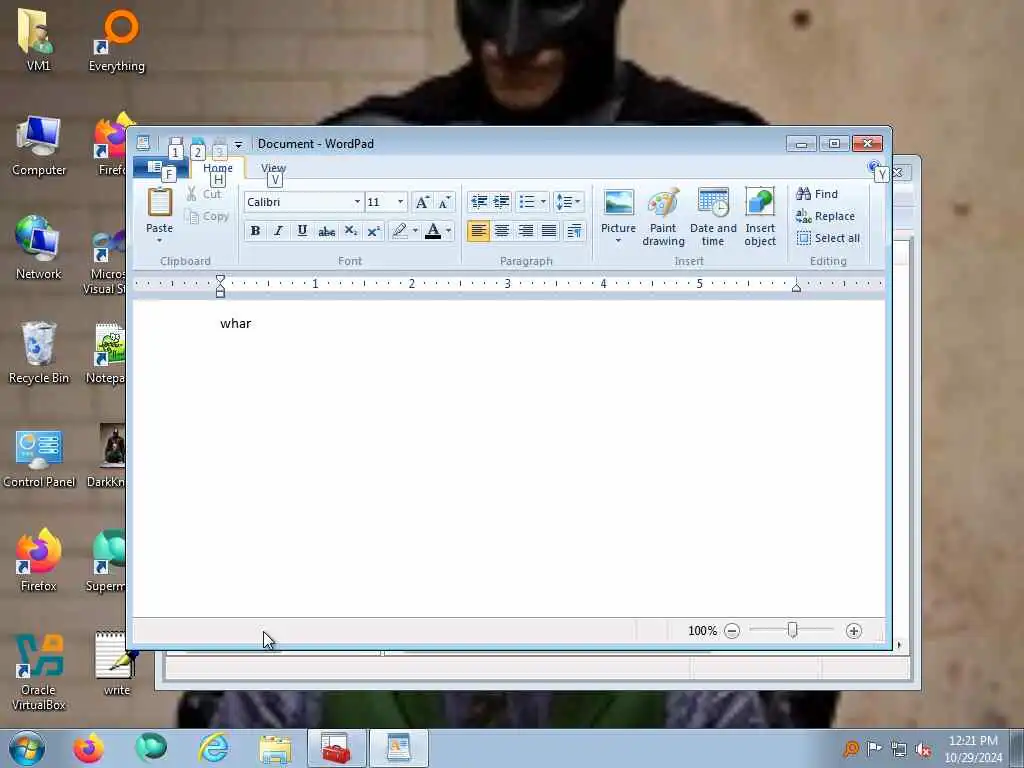Click the volume icon in system tray
The width and height of the screenshot is (1024, 768).
tap(923, 749)
